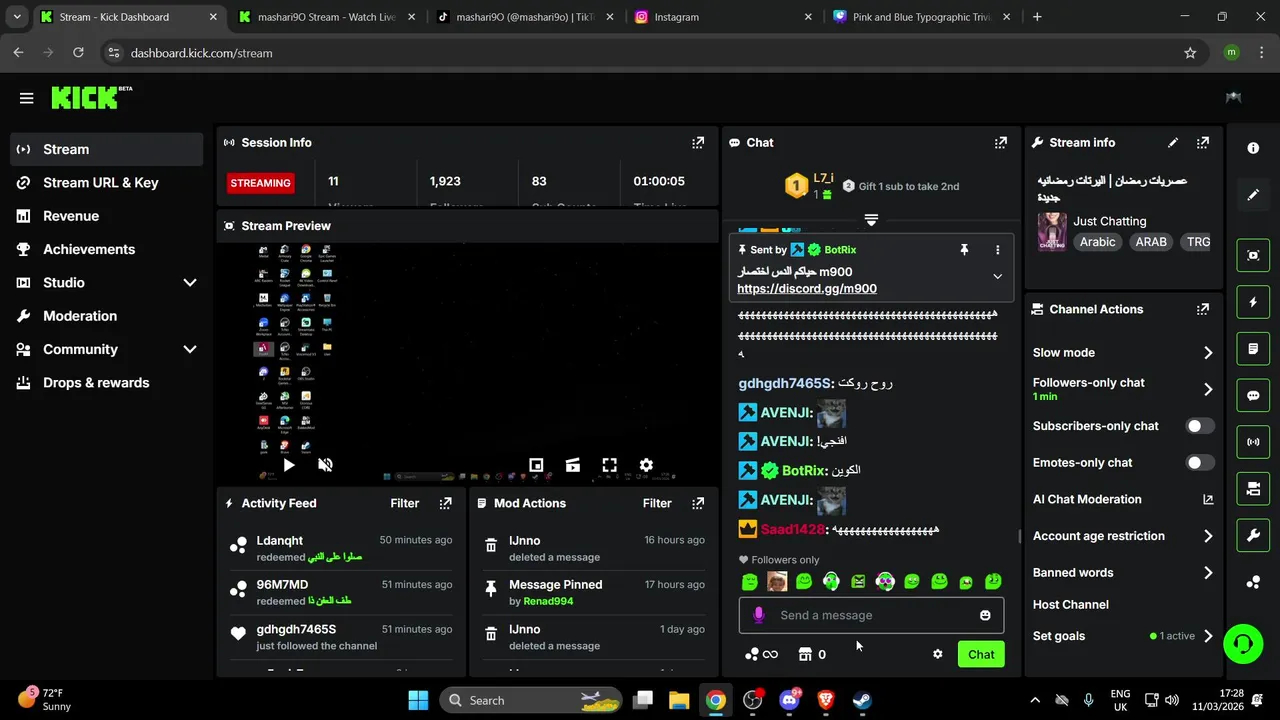1280x720 pixels.
Task: Click the speech bubble icon in right sidebar
Action: (1253, 395)
